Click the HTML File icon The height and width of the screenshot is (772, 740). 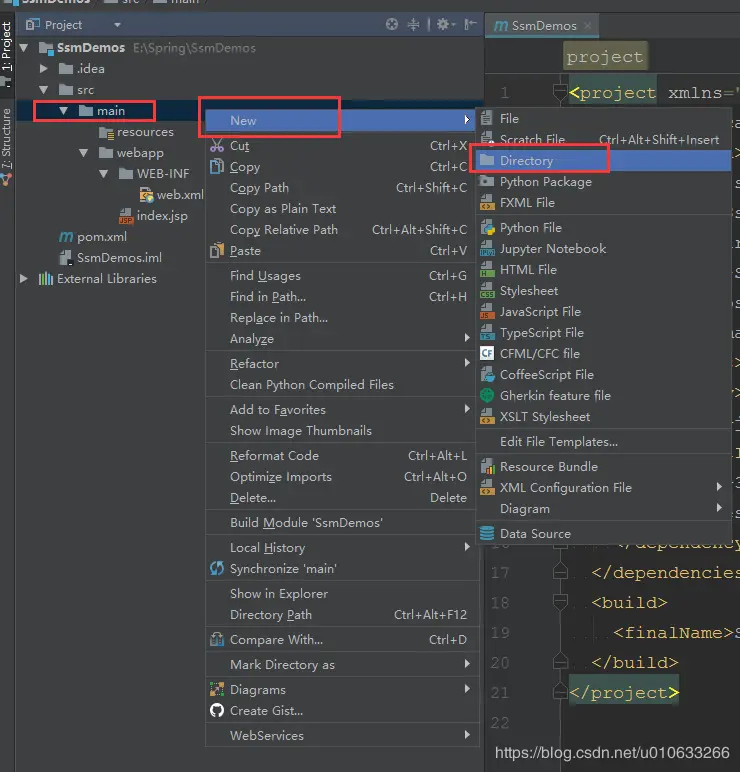click(487, 269)
